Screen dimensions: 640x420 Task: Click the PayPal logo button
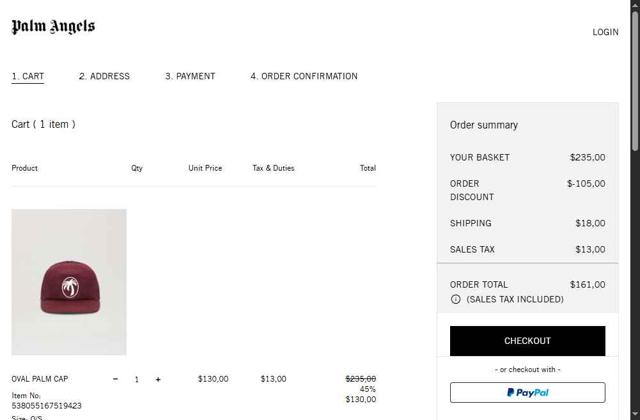(527, 393)
